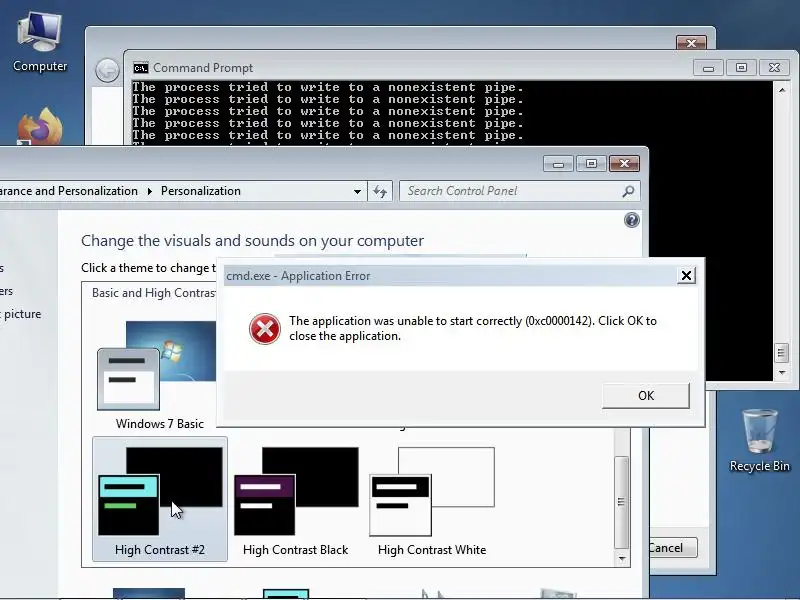
Task: Click the Command Prompt title bar icon
Action: pyautogui.click(x=140, y=68)
